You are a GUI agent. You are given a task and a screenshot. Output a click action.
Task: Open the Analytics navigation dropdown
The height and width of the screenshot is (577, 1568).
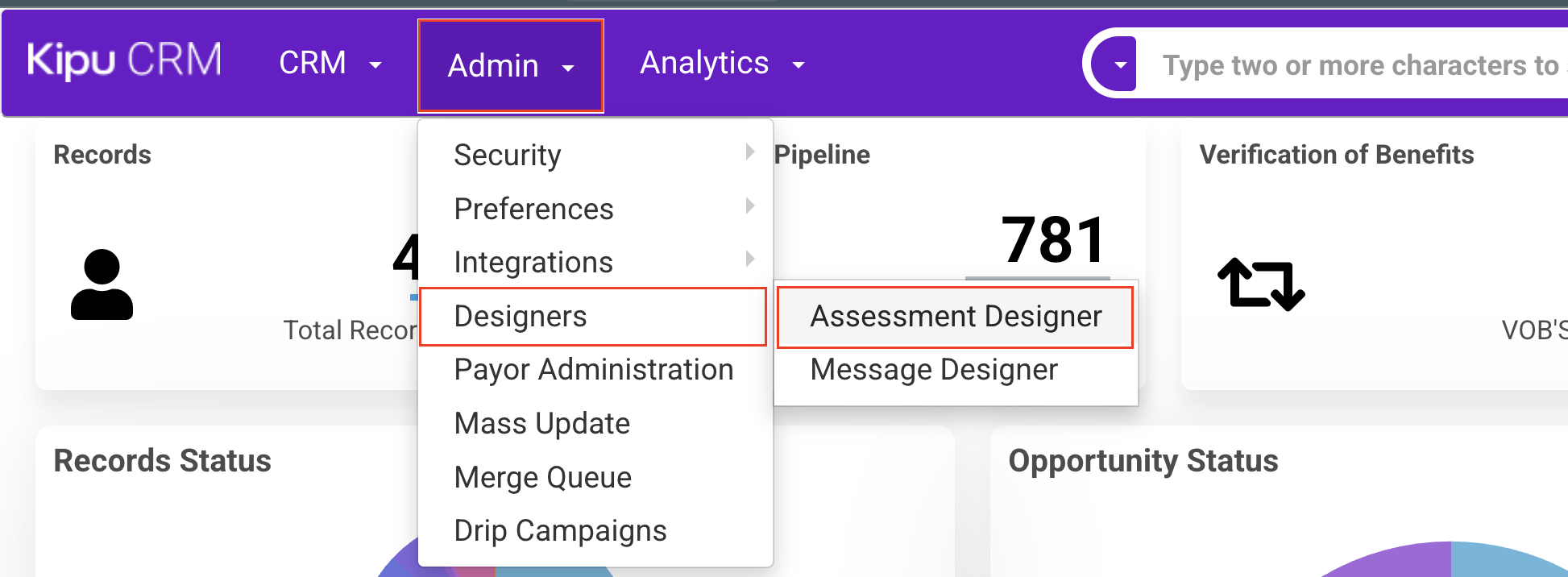(x=721, y=64)
